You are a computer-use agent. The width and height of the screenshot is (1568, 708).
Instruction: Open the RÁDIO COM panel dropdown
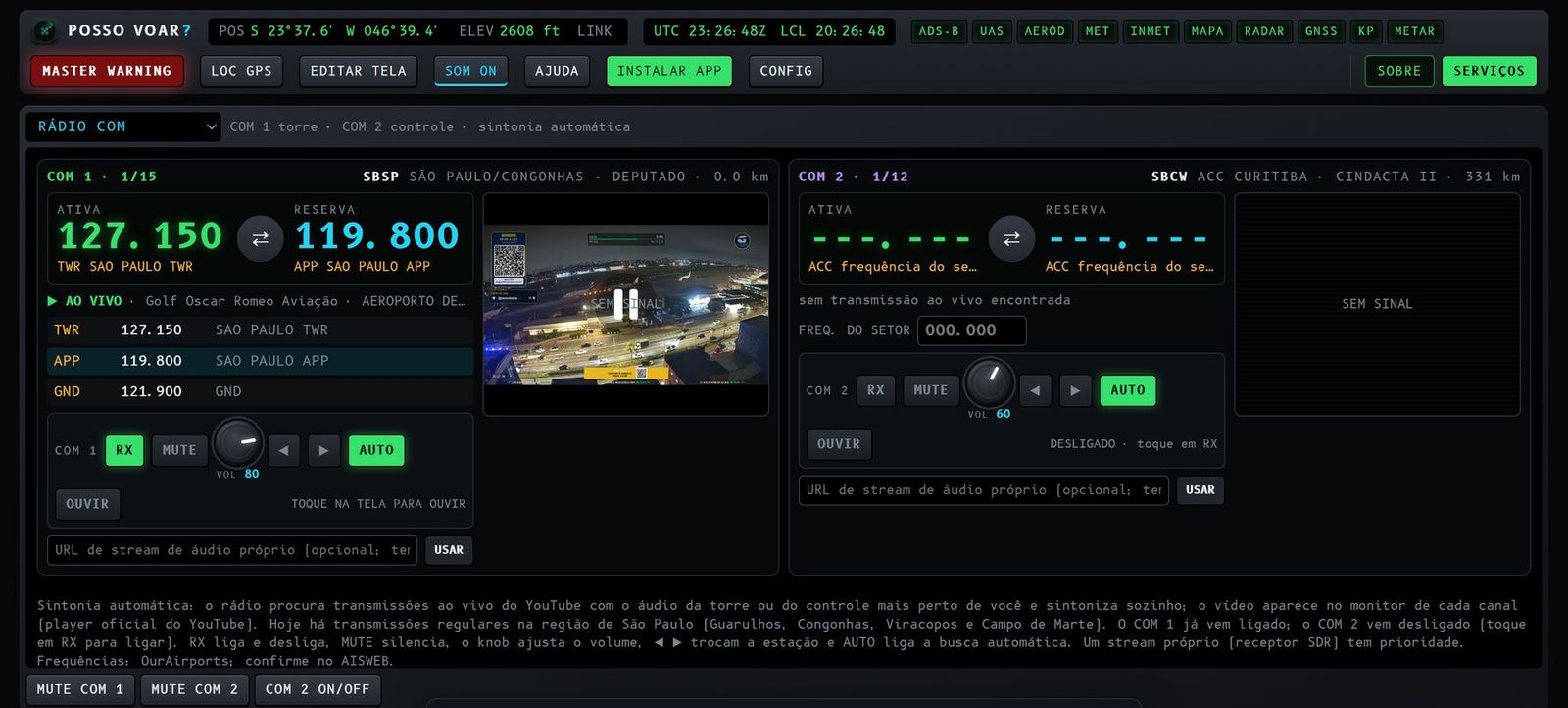123,126
